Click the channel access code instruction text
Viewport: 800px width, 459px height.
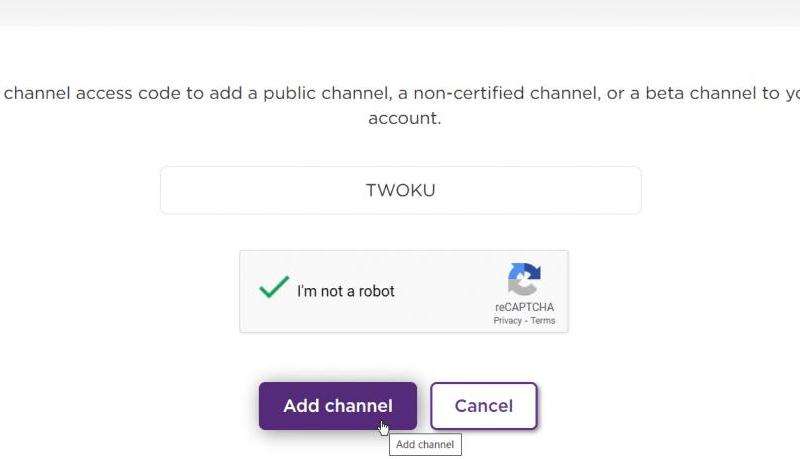(x=400, y=106)
